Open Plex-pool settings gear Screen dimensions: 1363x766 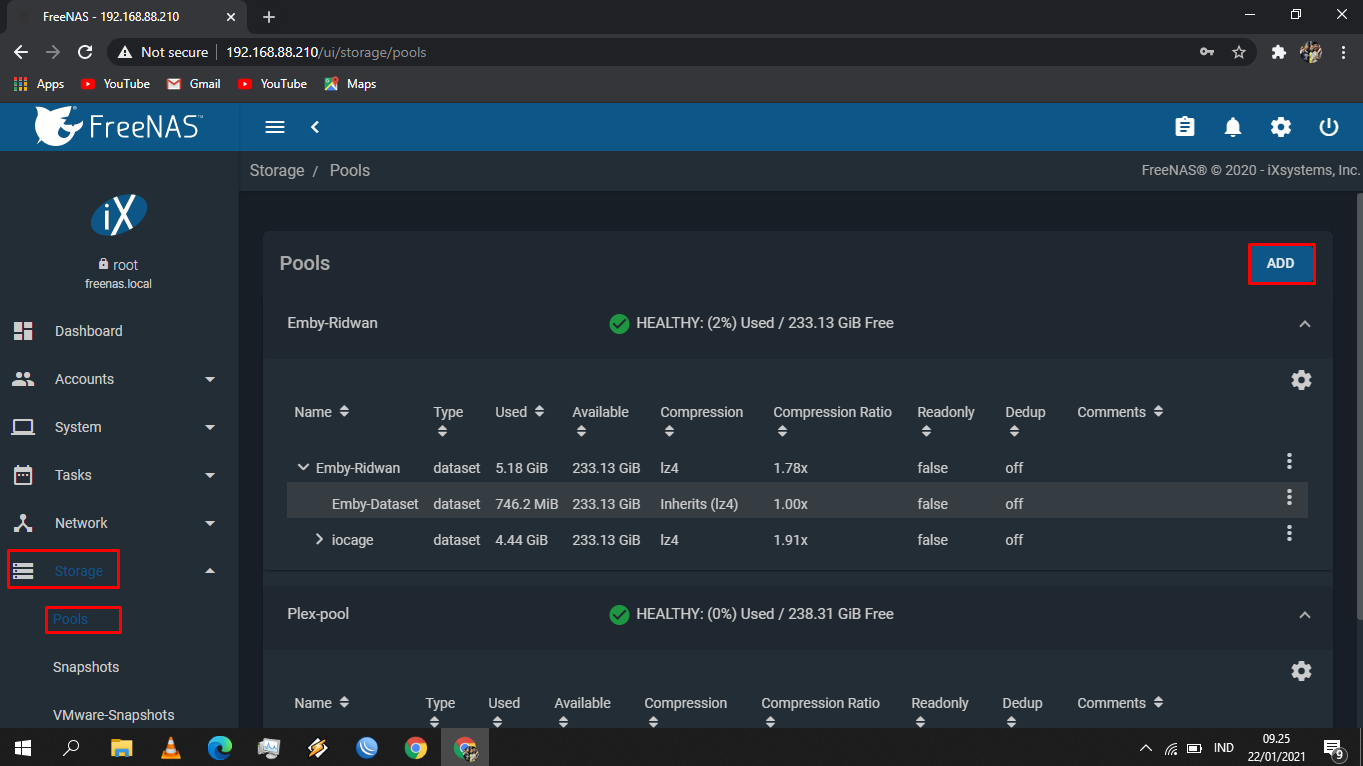pyautogui.click(x=1300, y=671)
